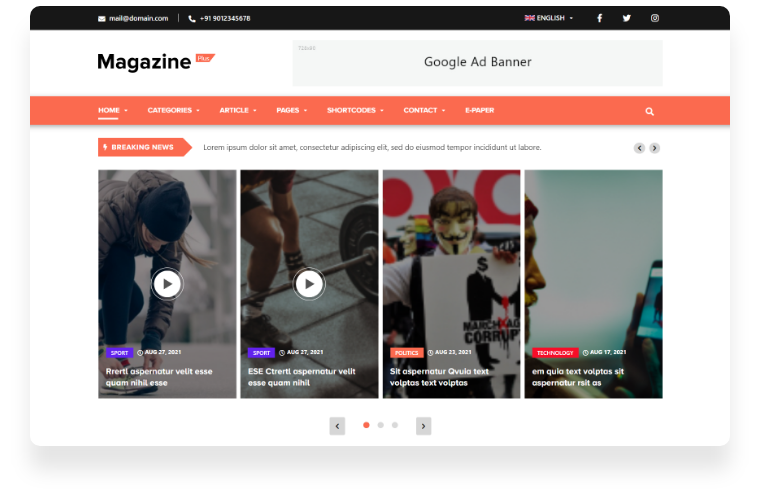Go to previous carousel slide

337,426
